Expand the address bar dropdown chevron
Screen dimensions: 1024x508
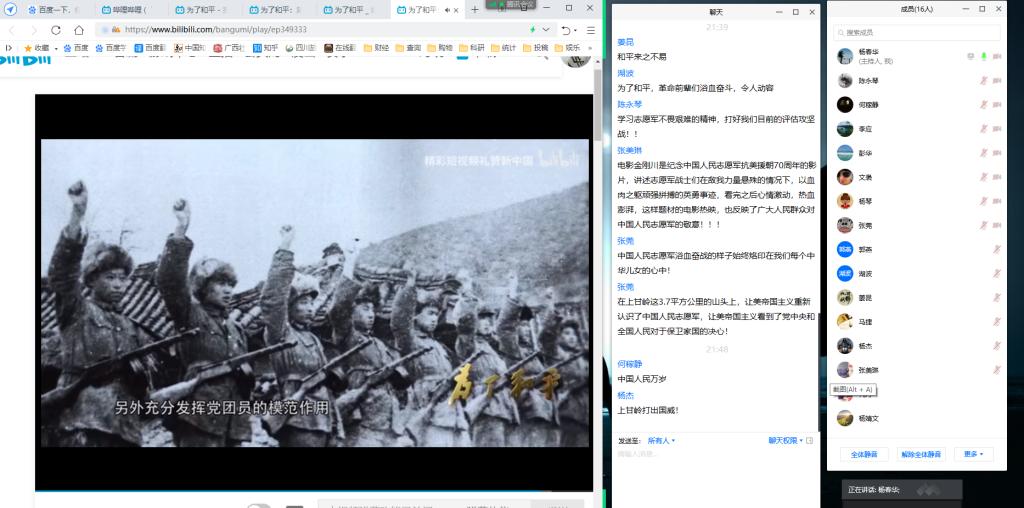point(546,30)
